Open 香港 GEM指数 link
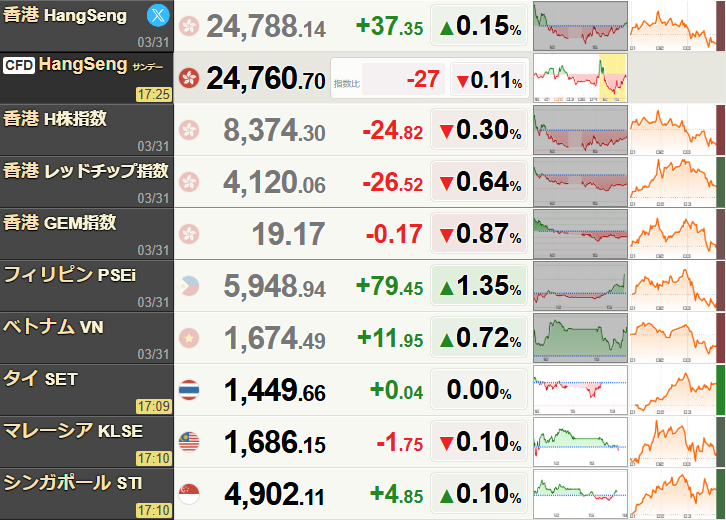Viewport: 726px width, 520px height. [x=60, y=223]
